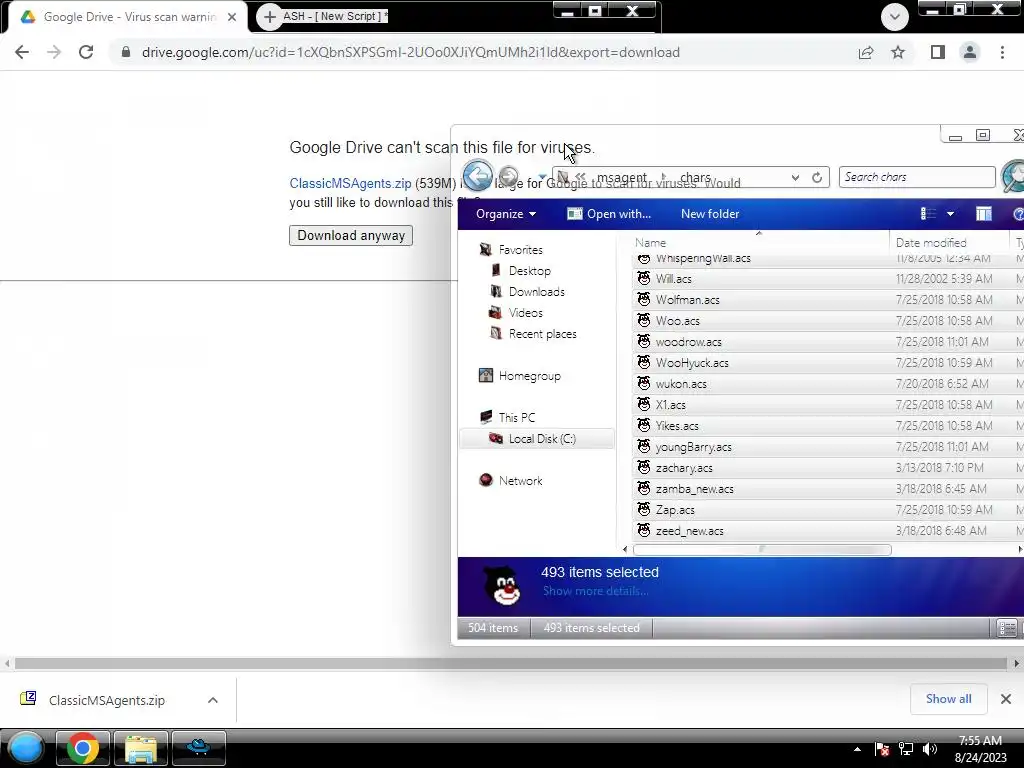Viewport: 1024px width, 768px height.
Task: Open Chrome three-dot menu
Action: (1002, 52)
